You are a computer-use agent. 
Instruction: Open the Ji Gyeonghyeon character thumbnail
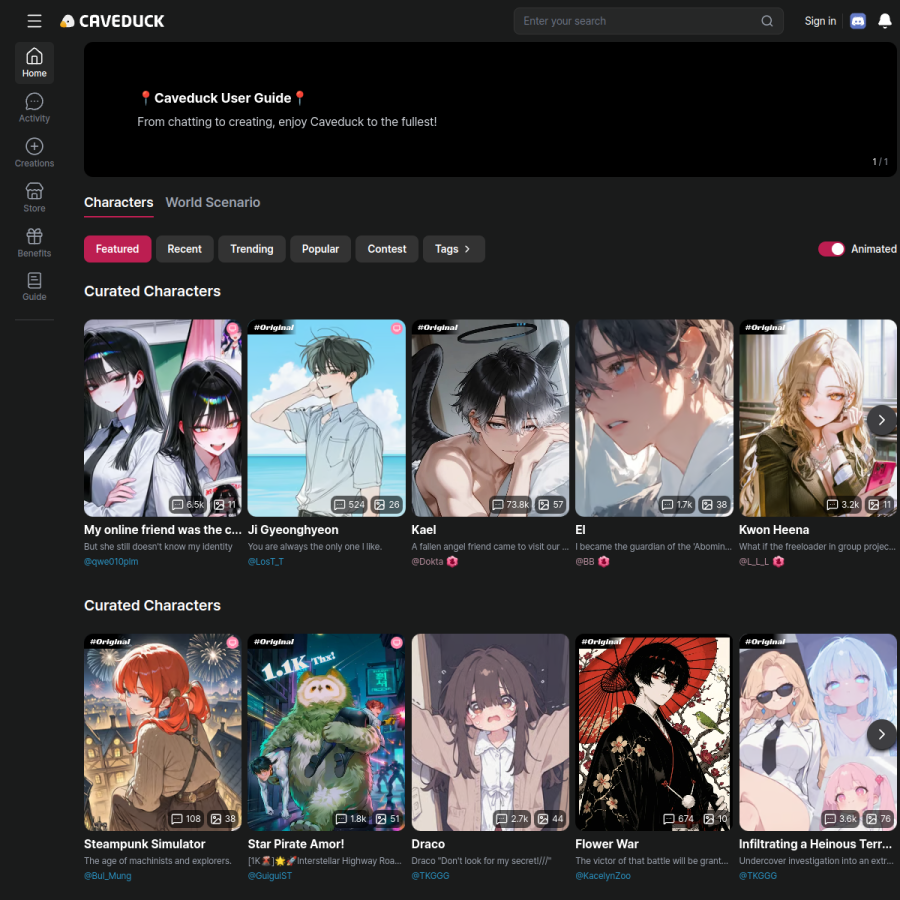pos(326,418)
